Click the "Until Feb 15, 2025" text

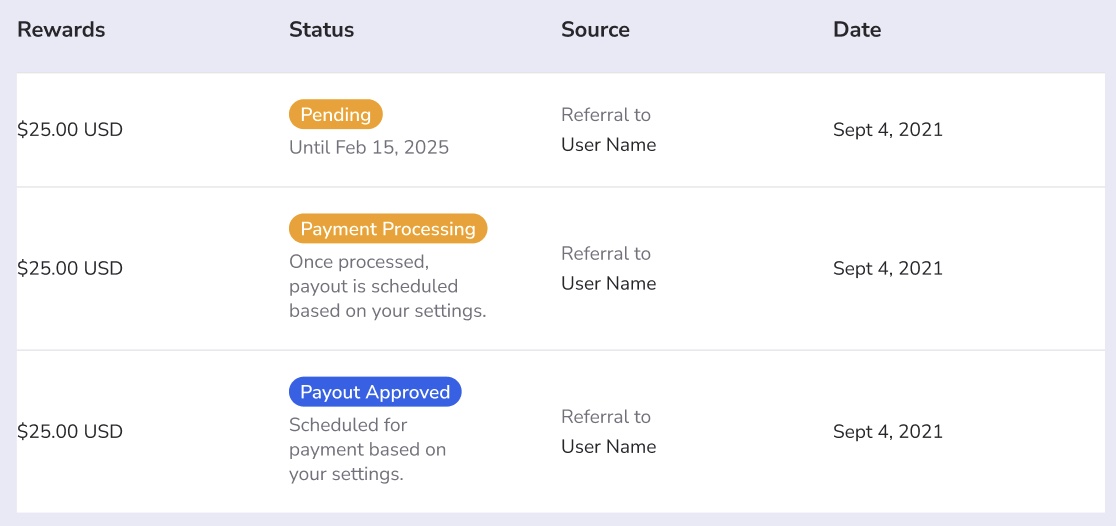[369, 148]
